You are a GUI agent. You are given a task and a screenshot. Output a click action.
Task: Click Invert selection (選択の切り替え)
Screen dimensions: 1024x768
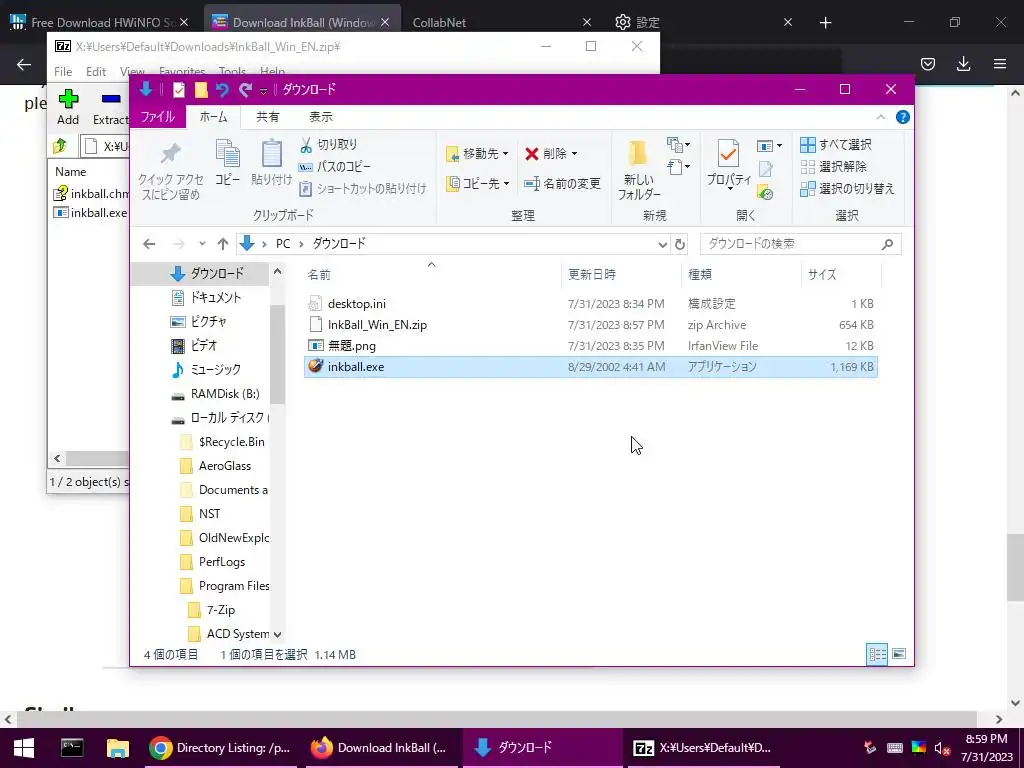(x=847, y=189)
